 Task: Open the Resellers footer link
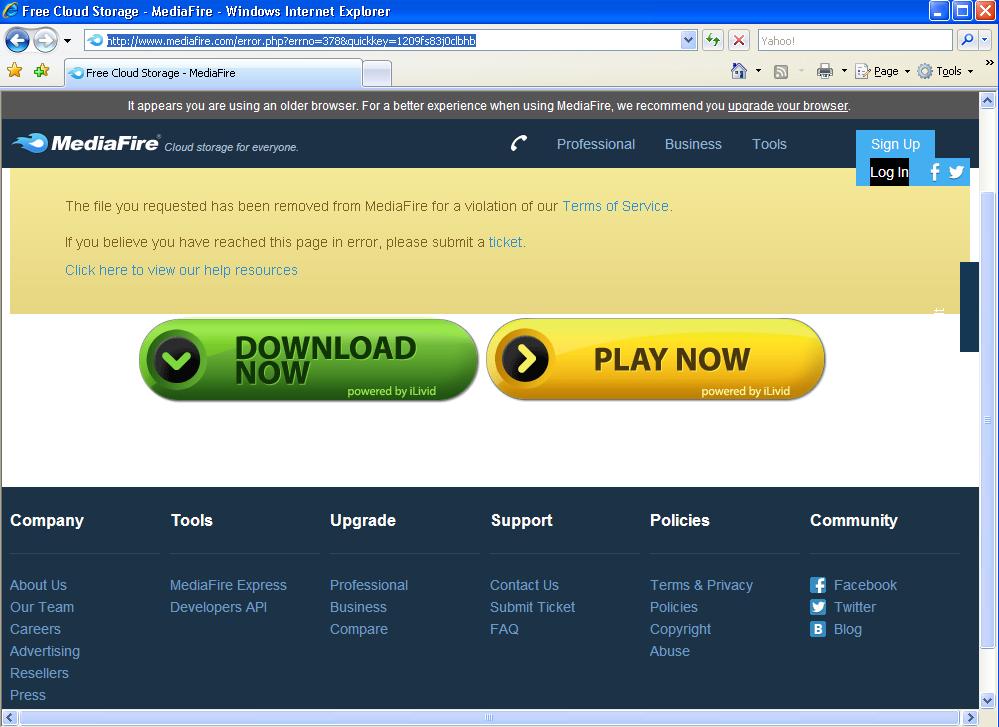(x=39, y=673)
